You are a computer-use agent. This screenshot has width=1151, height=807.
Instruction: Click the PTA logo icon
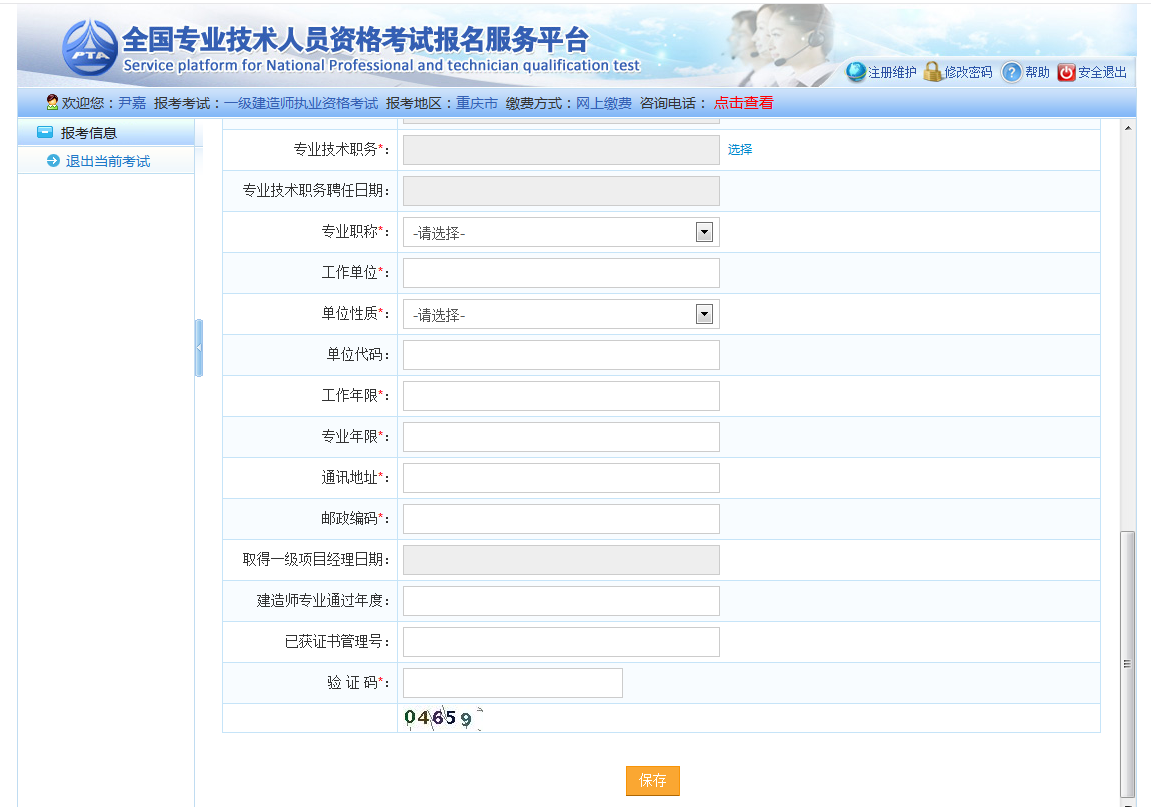point(89,46)
